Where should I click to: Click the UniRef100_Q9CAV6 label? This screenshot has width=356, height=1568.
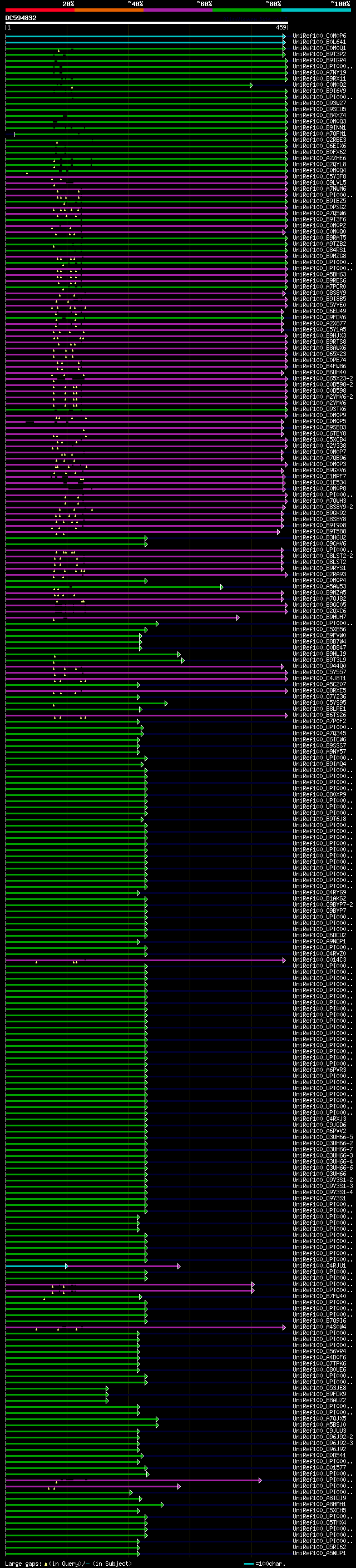[x=319, y=544]
